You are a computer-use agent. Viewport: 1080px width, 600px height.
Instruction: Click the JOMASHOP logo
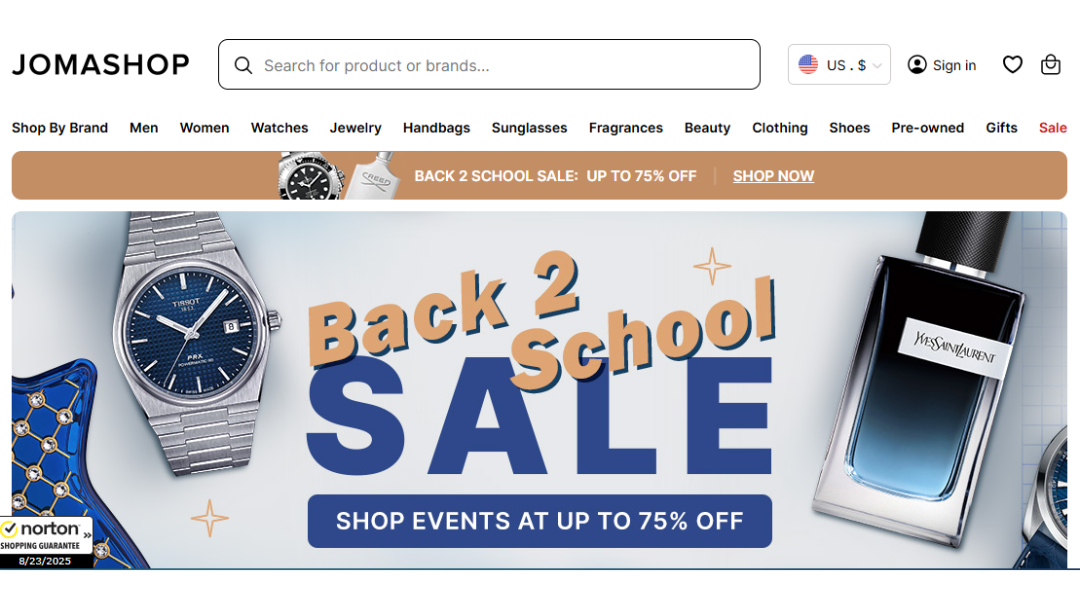pos(101,65)
